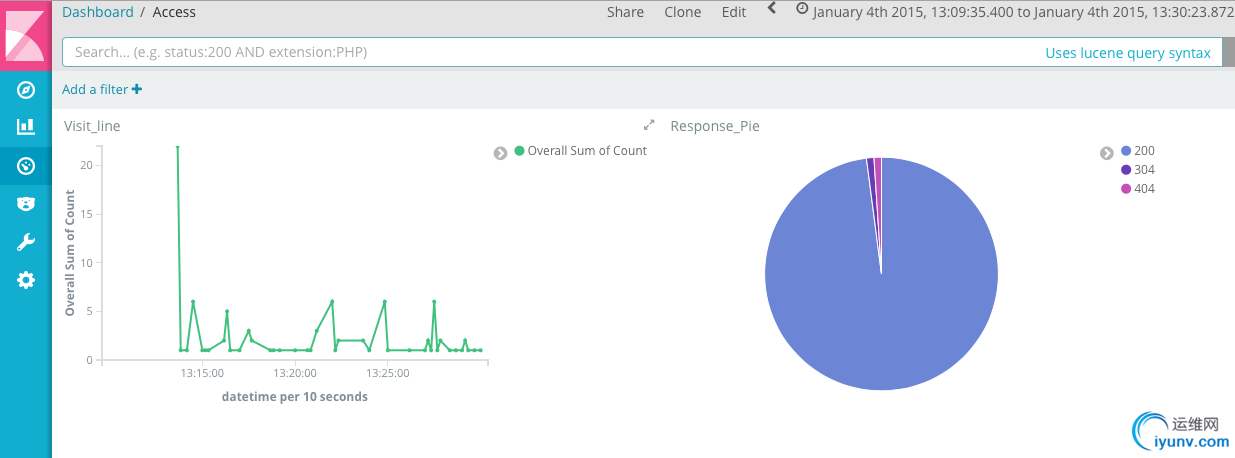Step time range backward with left chevron
Image resolution: width=1235 pixels, height=458 pixels.
tap(772, 8)
